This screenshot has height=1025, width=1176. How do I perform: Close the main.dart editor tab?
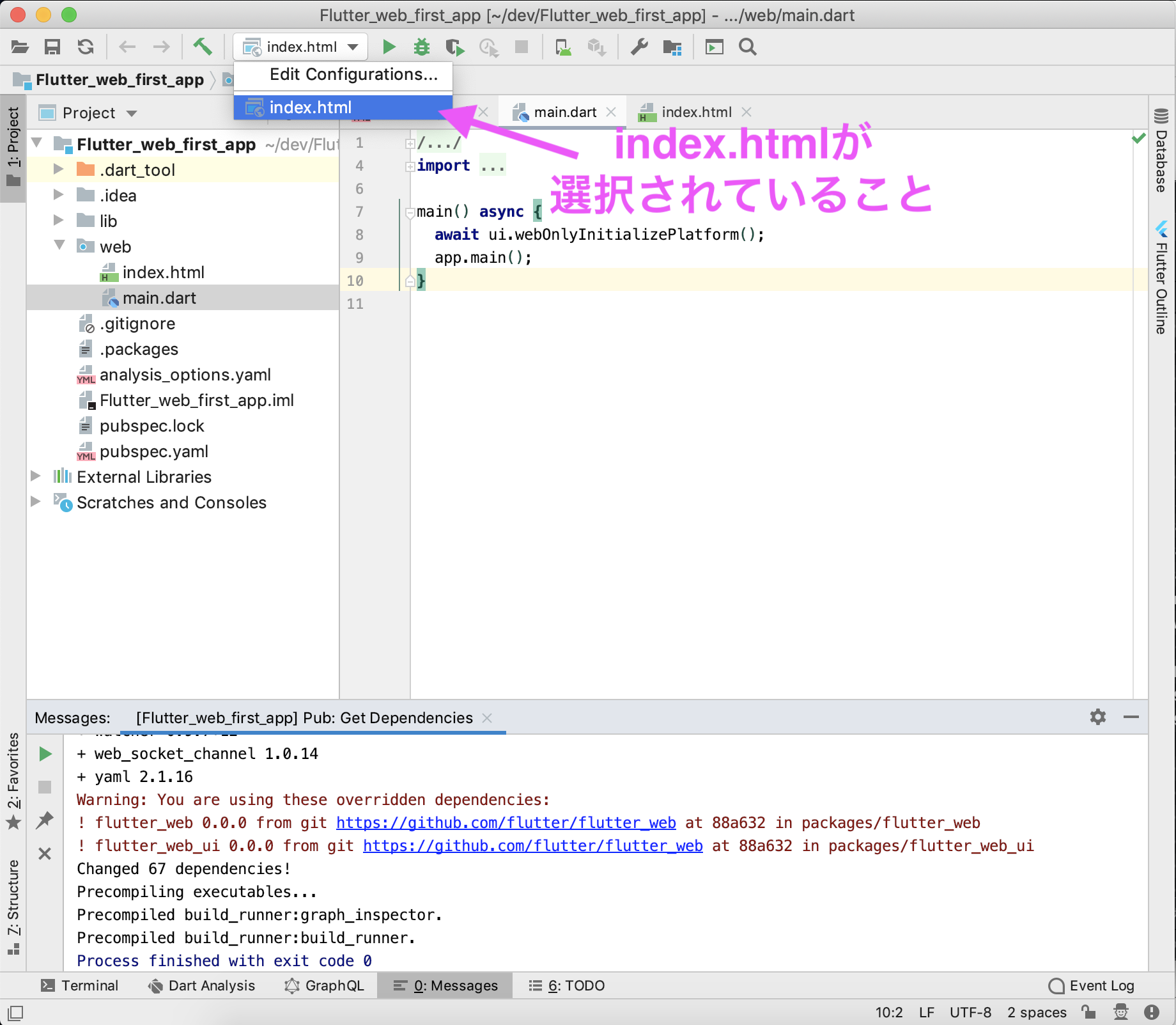[x=611, y=112]
